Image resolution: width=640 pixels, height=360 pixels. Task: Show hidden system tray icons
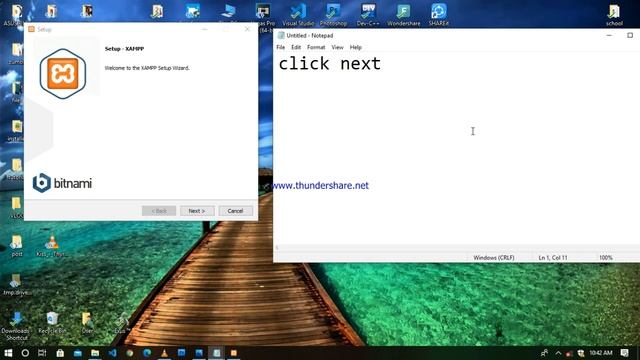tap(558, 353)
